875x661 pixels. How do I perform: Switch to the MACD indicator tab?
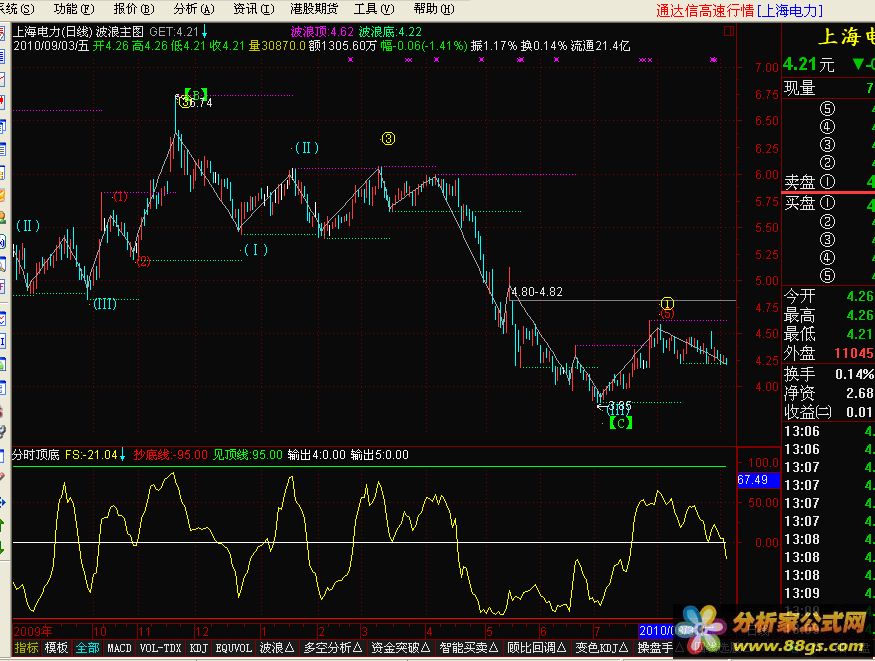tap(119, 648)
